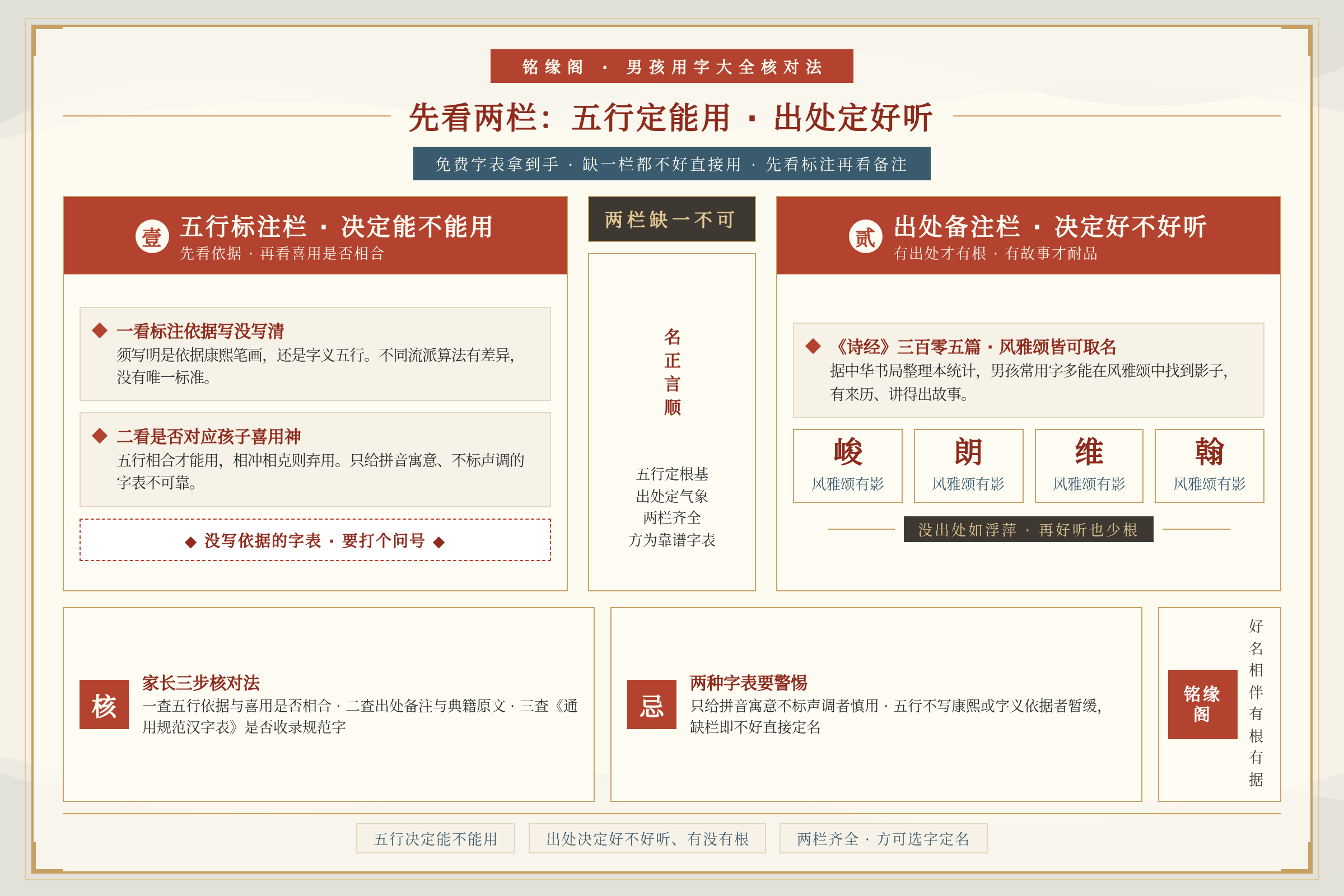Click heading 一看标注依据写没写清
Image resolution: width=1344 pixels, height=896 pixels.
click(200, 331)
